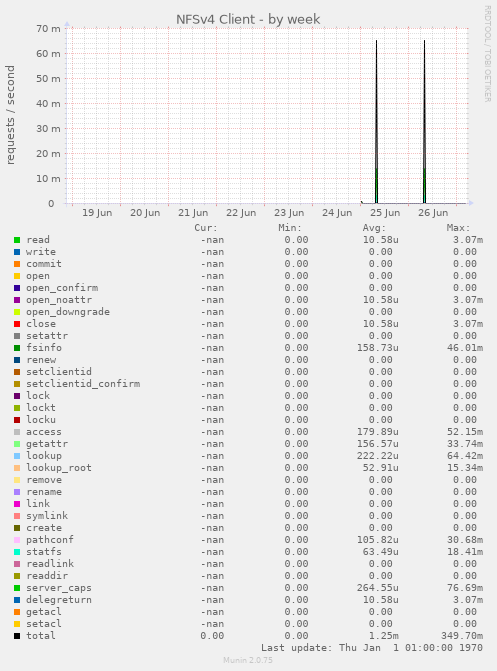
Task: Click the 25 Jun spike in the graph
Action: click(x=376, y=122)
